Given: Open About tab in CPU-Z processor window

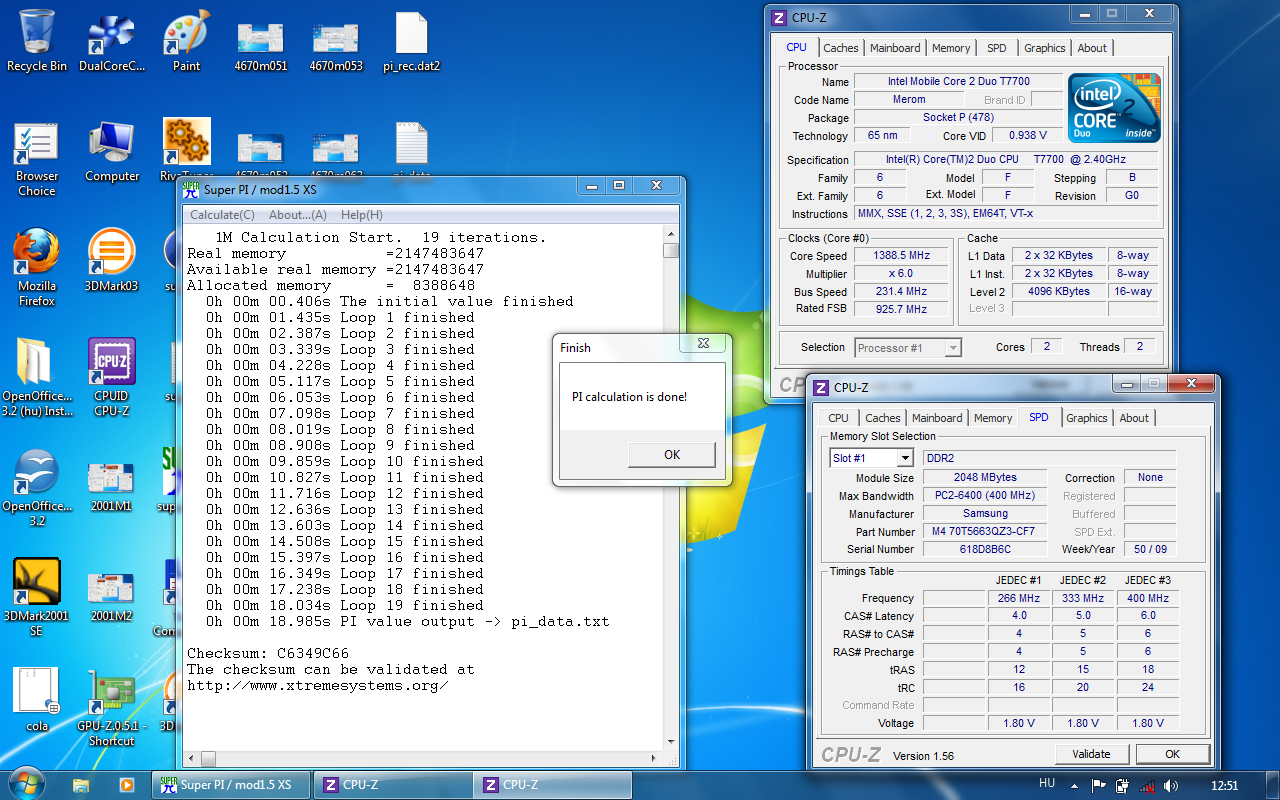Looking at the screenshot, I should [x=1092, y=48].
